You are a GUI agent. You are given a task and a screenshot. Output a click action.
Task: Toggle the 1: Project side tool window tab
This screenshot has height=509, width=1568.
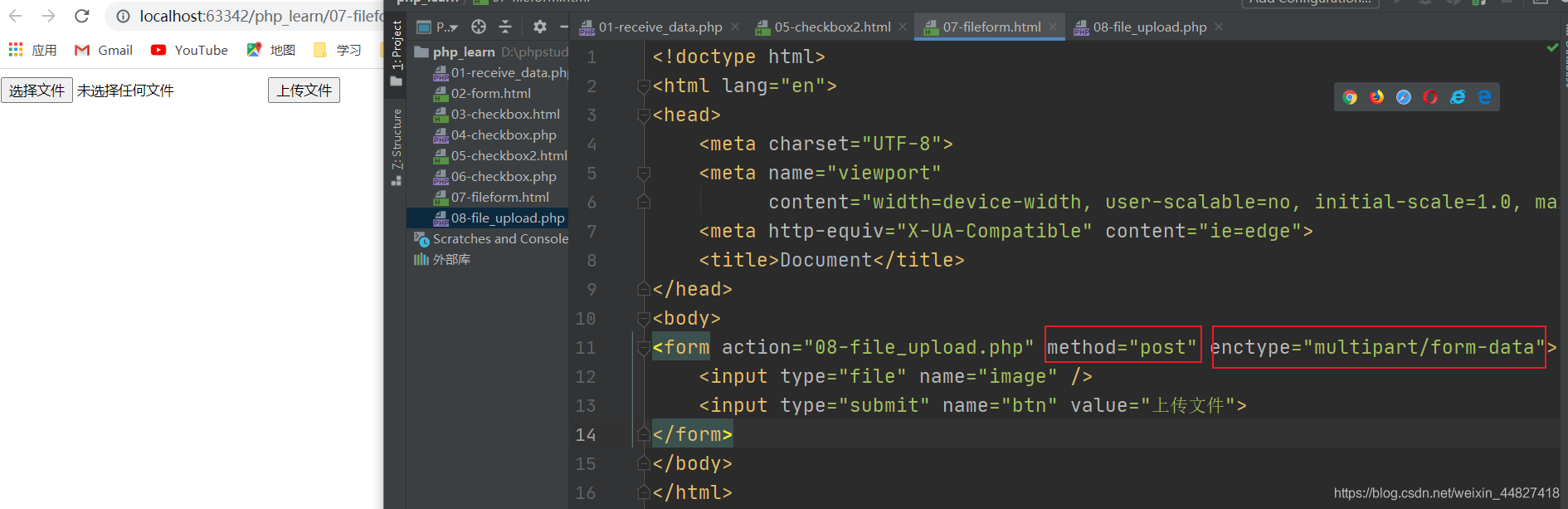click(396, 52)
